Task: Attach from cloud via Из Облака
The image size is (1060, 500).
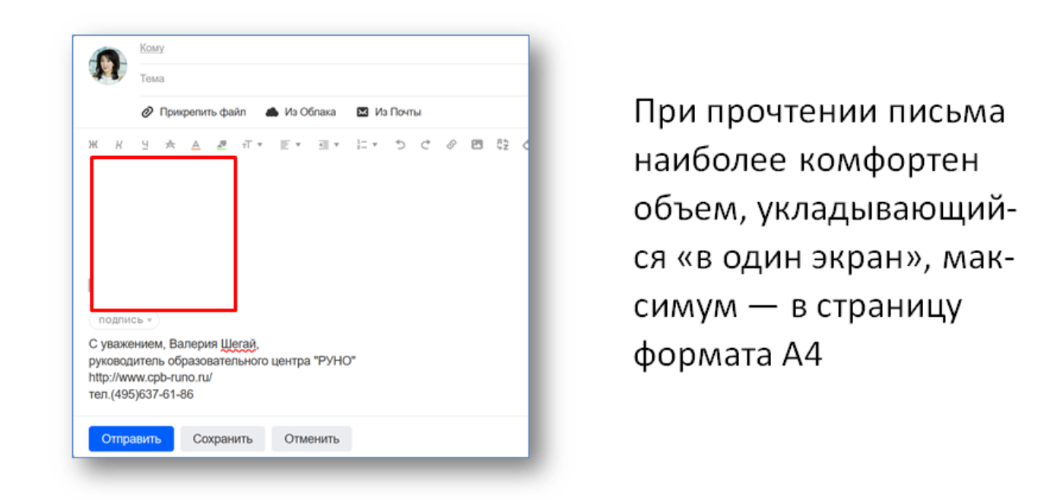Action: 301,112
